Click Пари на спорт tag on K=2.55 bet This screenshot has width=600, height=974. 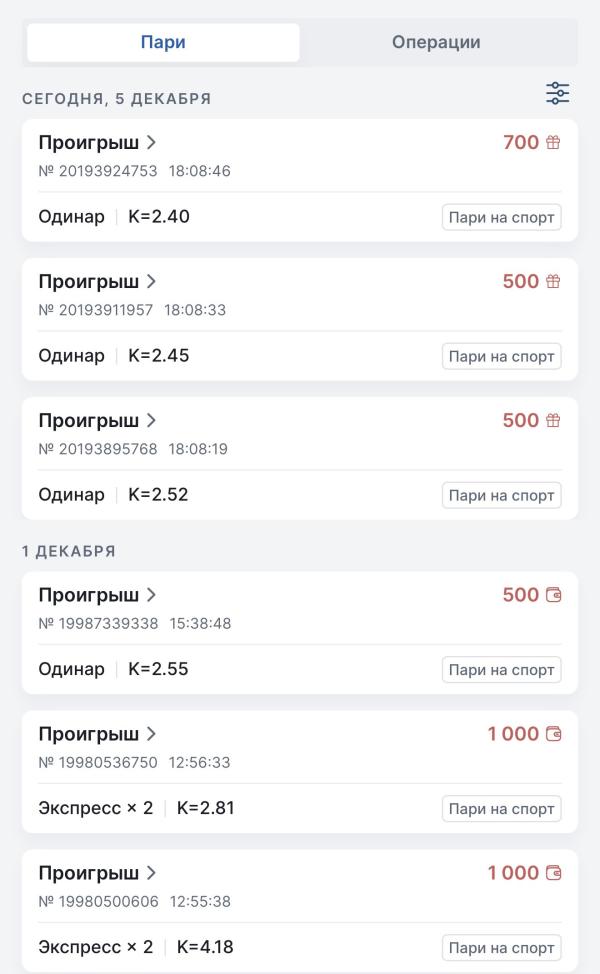point(501,669)
